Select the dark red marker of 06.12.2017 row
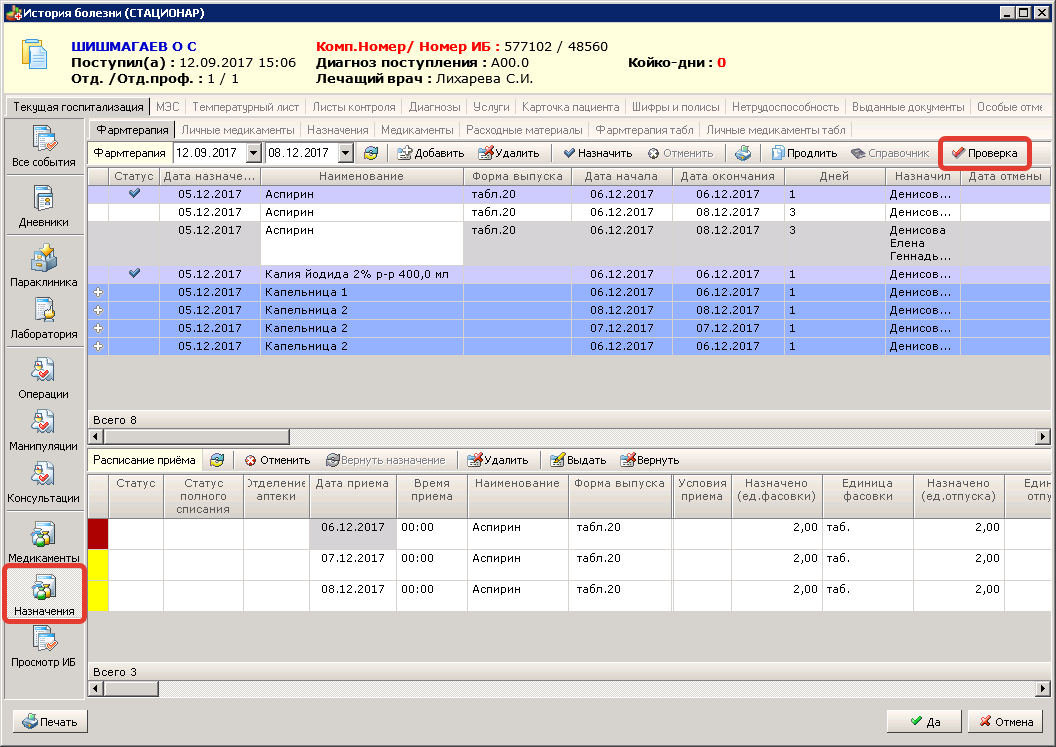This screenshot has width=1056, height=747. click(x=98, y=533)
